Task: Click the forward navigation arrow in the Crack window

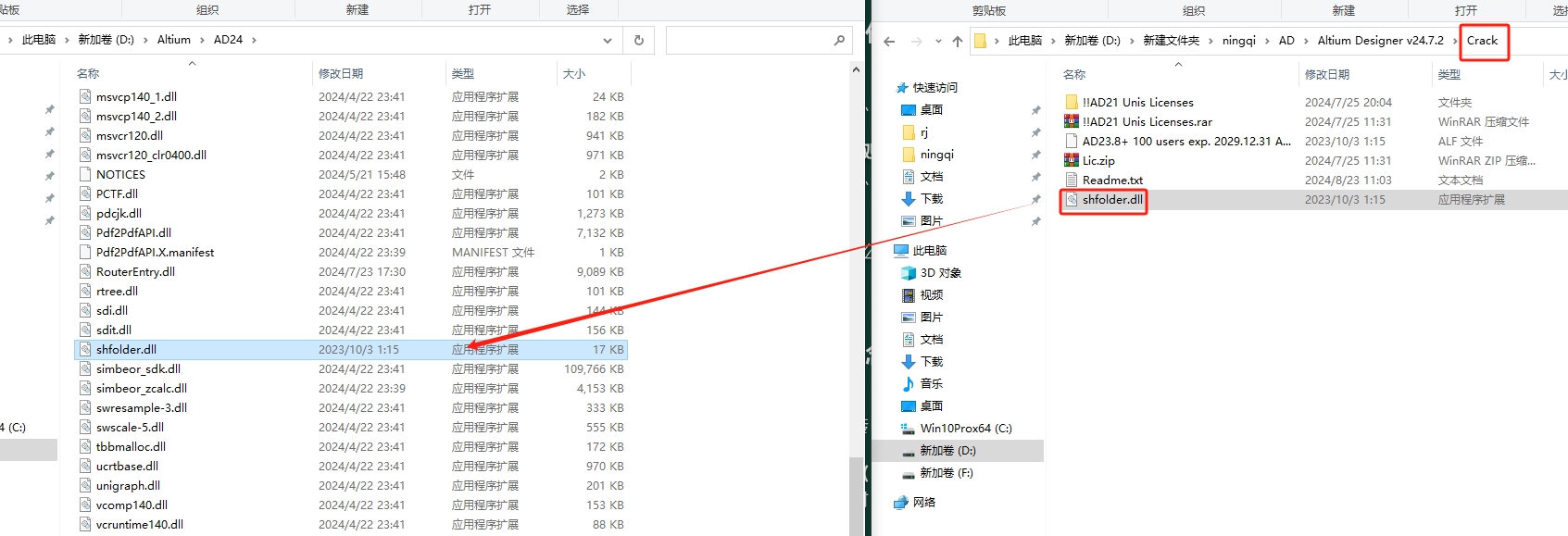Action: 916,41
